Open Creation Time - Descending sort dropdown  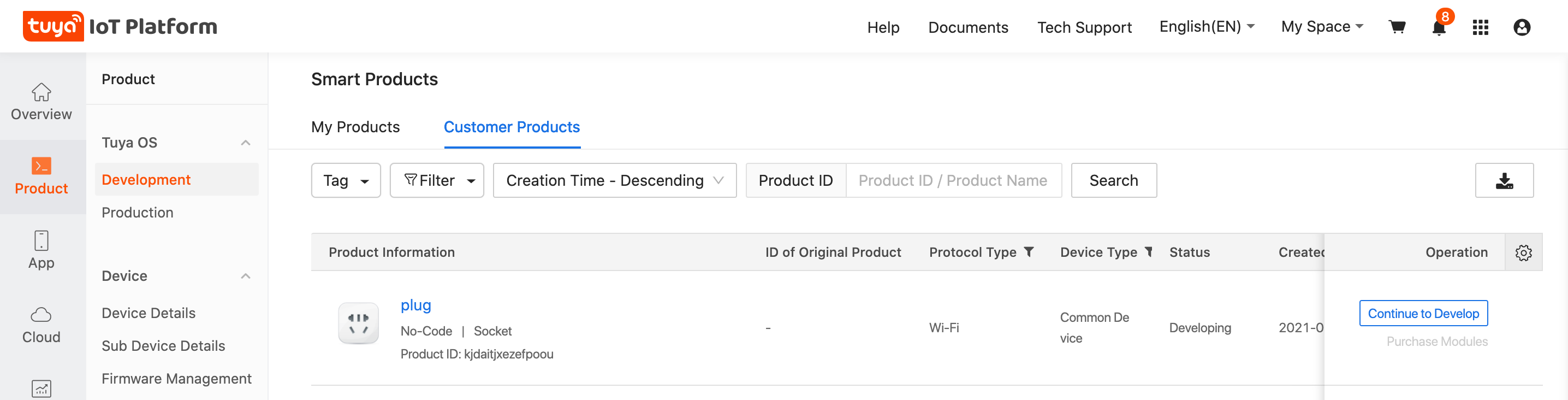pos(614,180)
